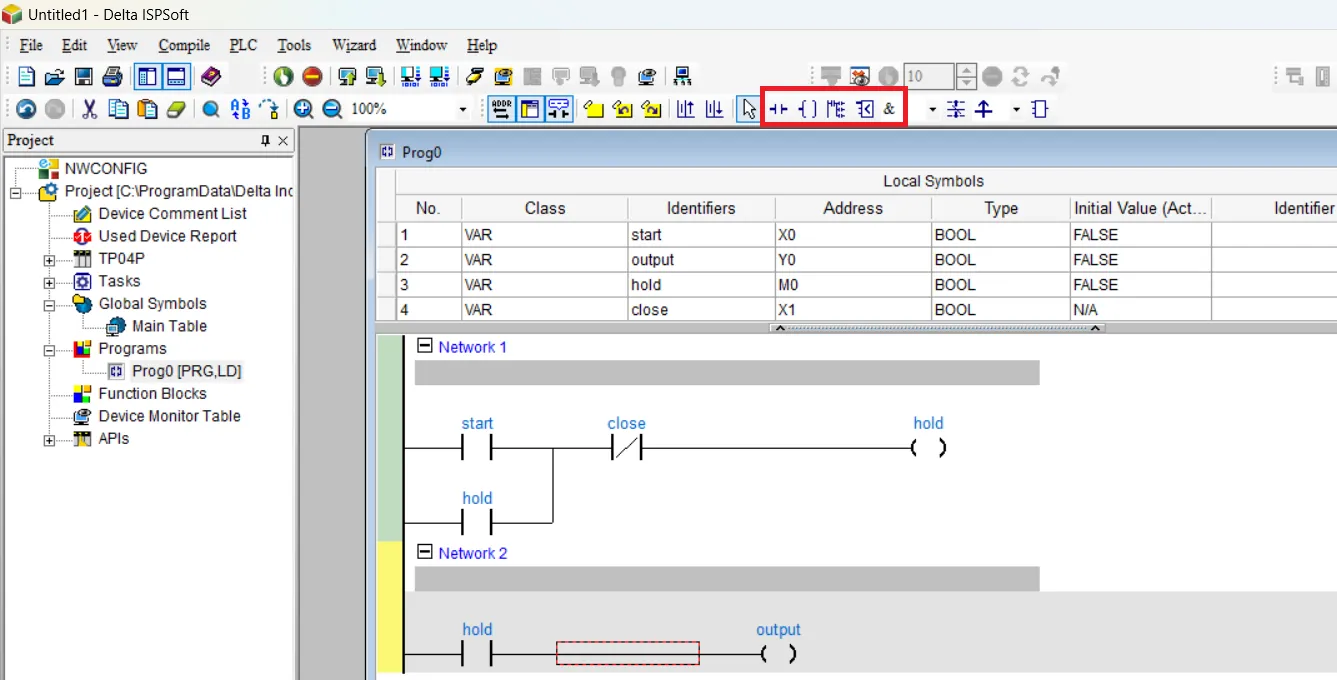Screen dimensions: 1337x680
Task: Click the Download to PLC icon
Action: tap(375, 76)
